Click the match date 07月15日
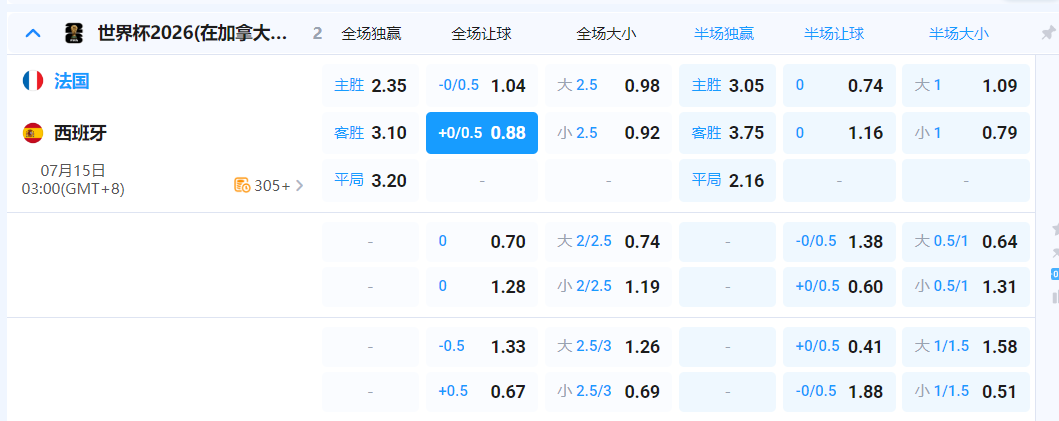The image size is (1059, 421). pyautogui.click(x=73, y=170)
